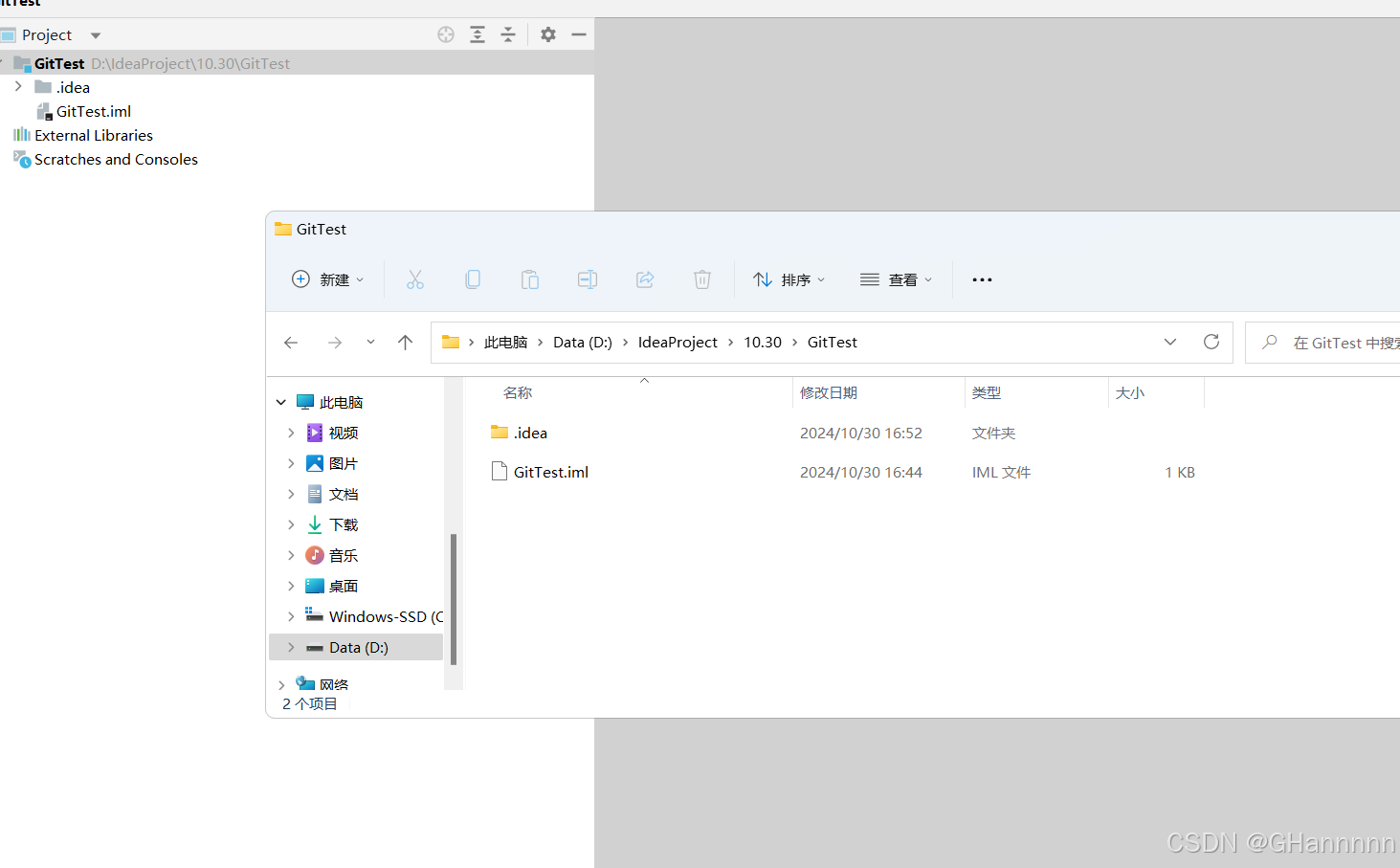Collapse all nodes in the Project tree
Screen dimensions: 1400x868
tap(508, 34)
